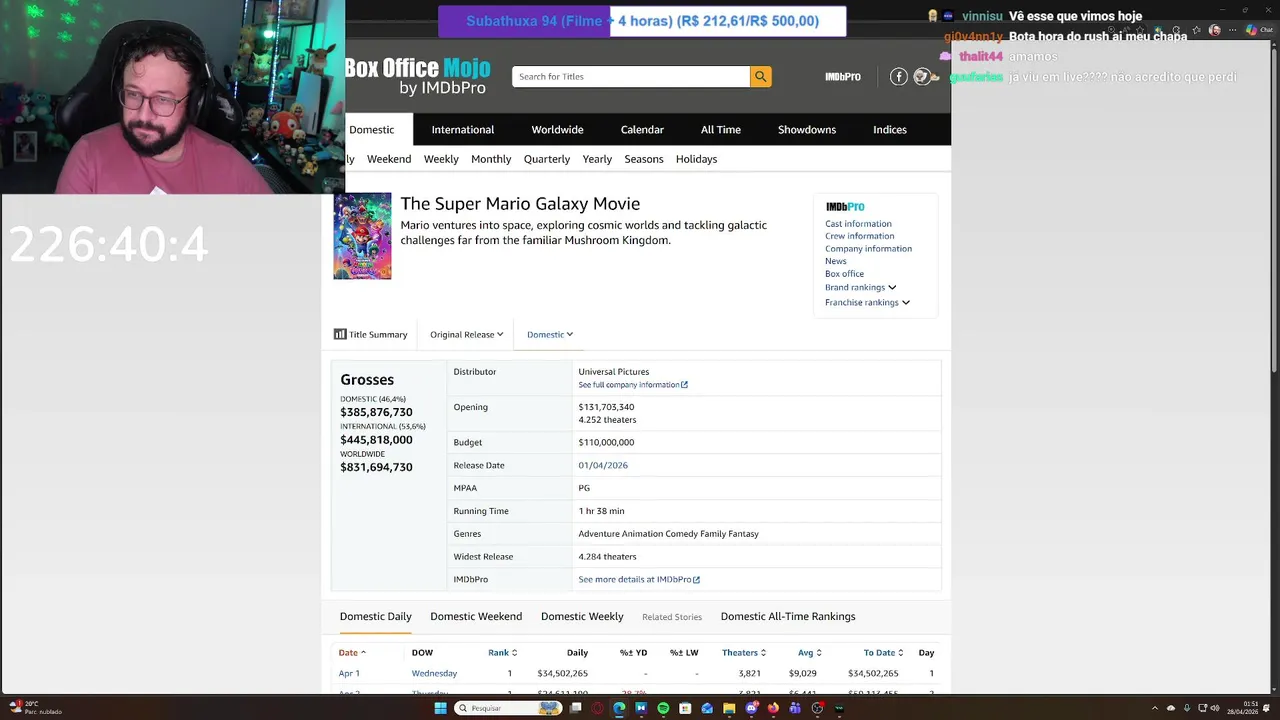Viewport: 1280px width, 720px height.
Task: Switch to Microsoft Edge on the taskbar
Action: point(619,708)
